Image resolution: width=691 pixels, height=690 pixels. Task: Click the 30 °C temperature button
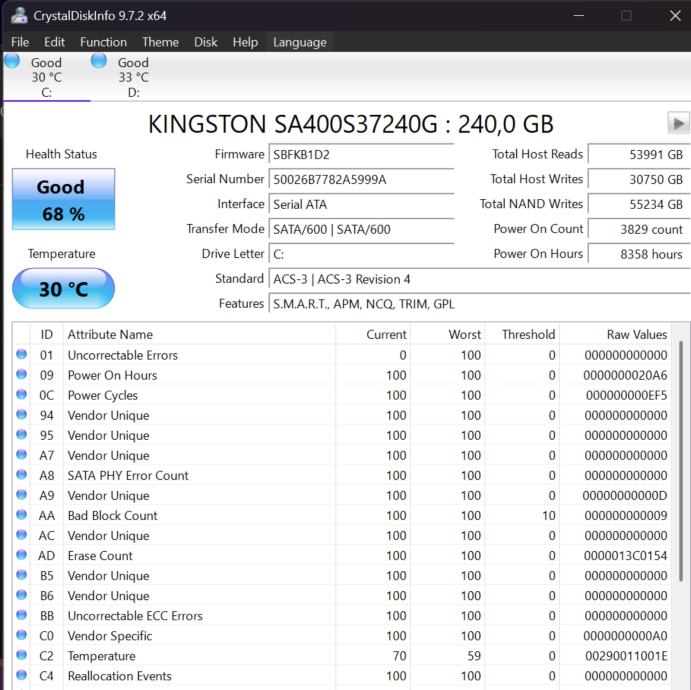point(63,289)
